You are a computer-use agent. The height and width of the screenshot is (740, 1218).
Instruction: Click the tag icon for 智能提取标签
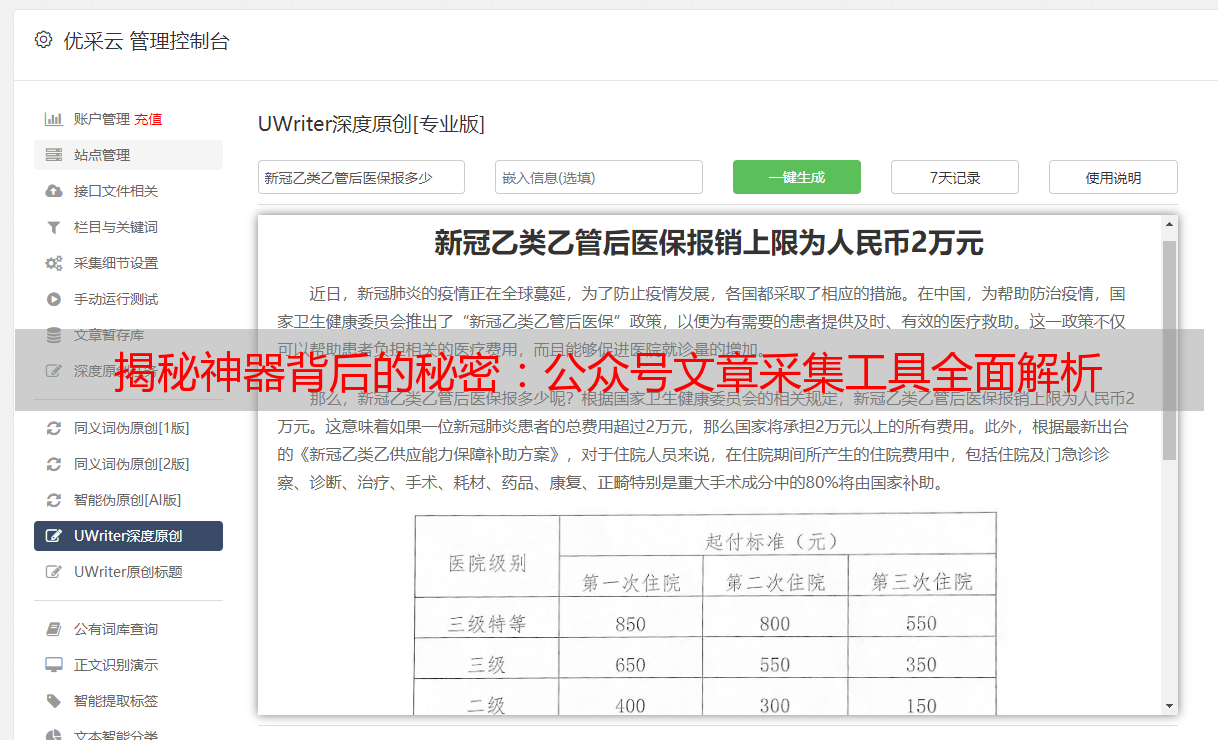(x=54, y=701)
